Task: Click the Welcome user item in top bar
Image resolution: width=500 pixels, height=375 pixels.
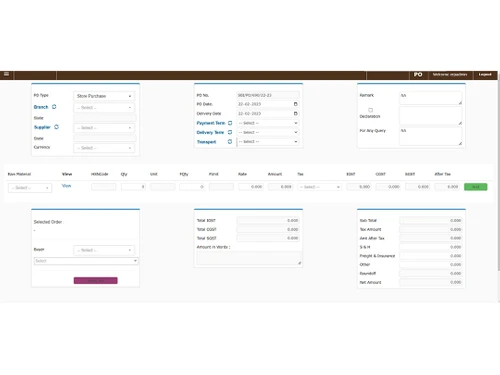Action: [450, 74]
